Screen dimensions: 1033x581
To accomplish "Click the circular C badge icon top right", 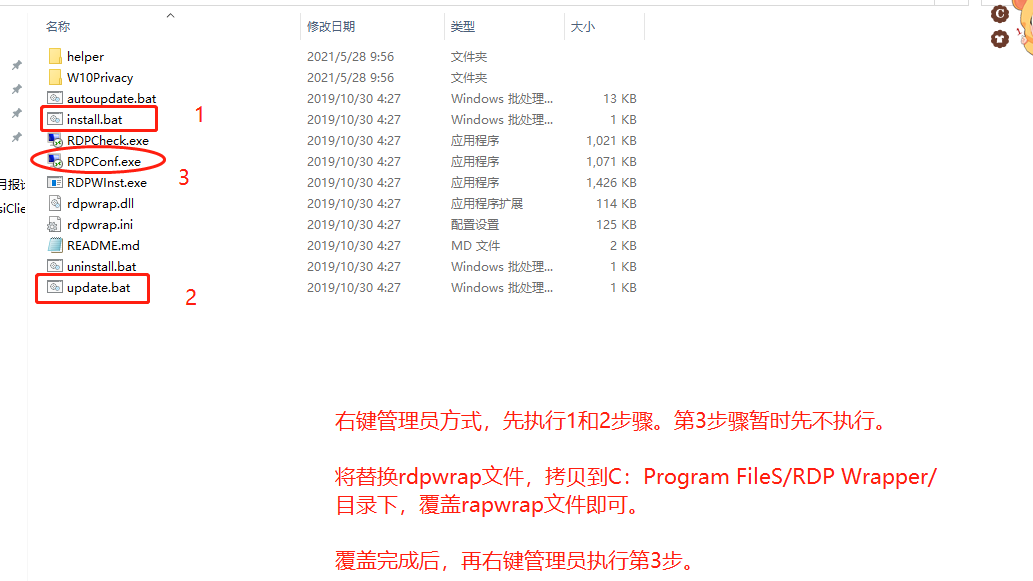I will click(x=1000, y=14).
